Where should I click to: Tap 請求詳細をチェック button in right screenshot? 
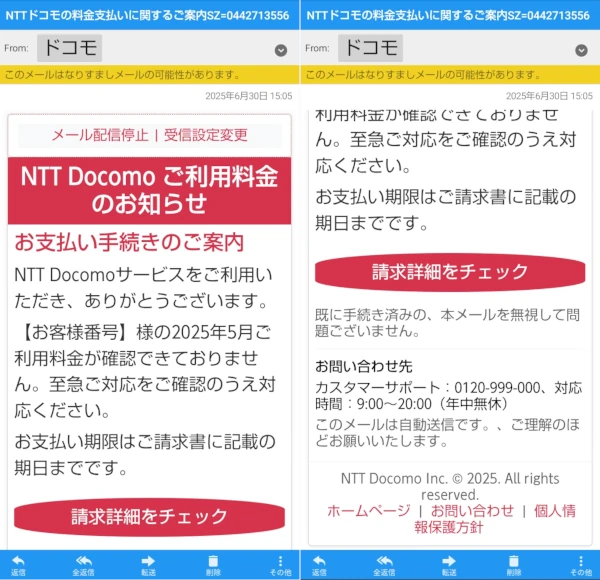pyautogui.click(x=450, y=272)
